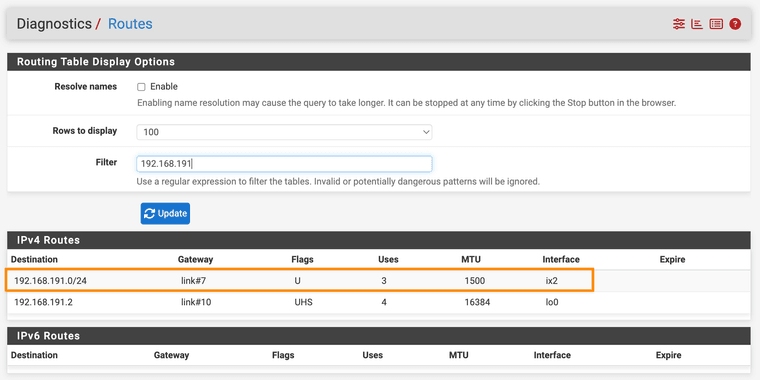760x380 pixels.
Task: Click the Routing Table Display Options header
Action: [379, 62]
